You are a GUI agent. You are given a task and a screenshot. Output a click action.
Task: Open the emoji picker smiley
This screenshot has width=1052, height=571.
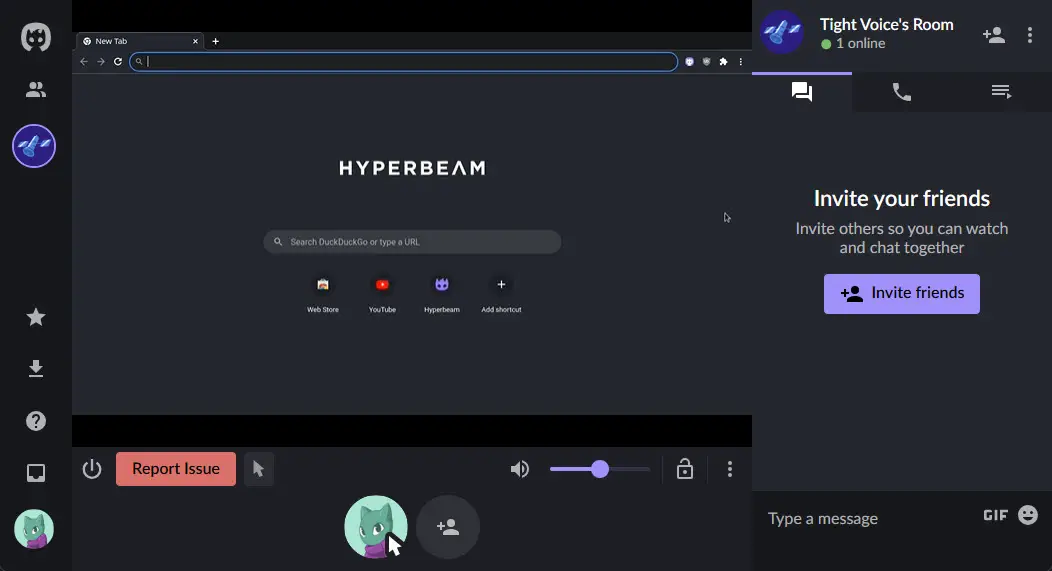click(1028, 515)
